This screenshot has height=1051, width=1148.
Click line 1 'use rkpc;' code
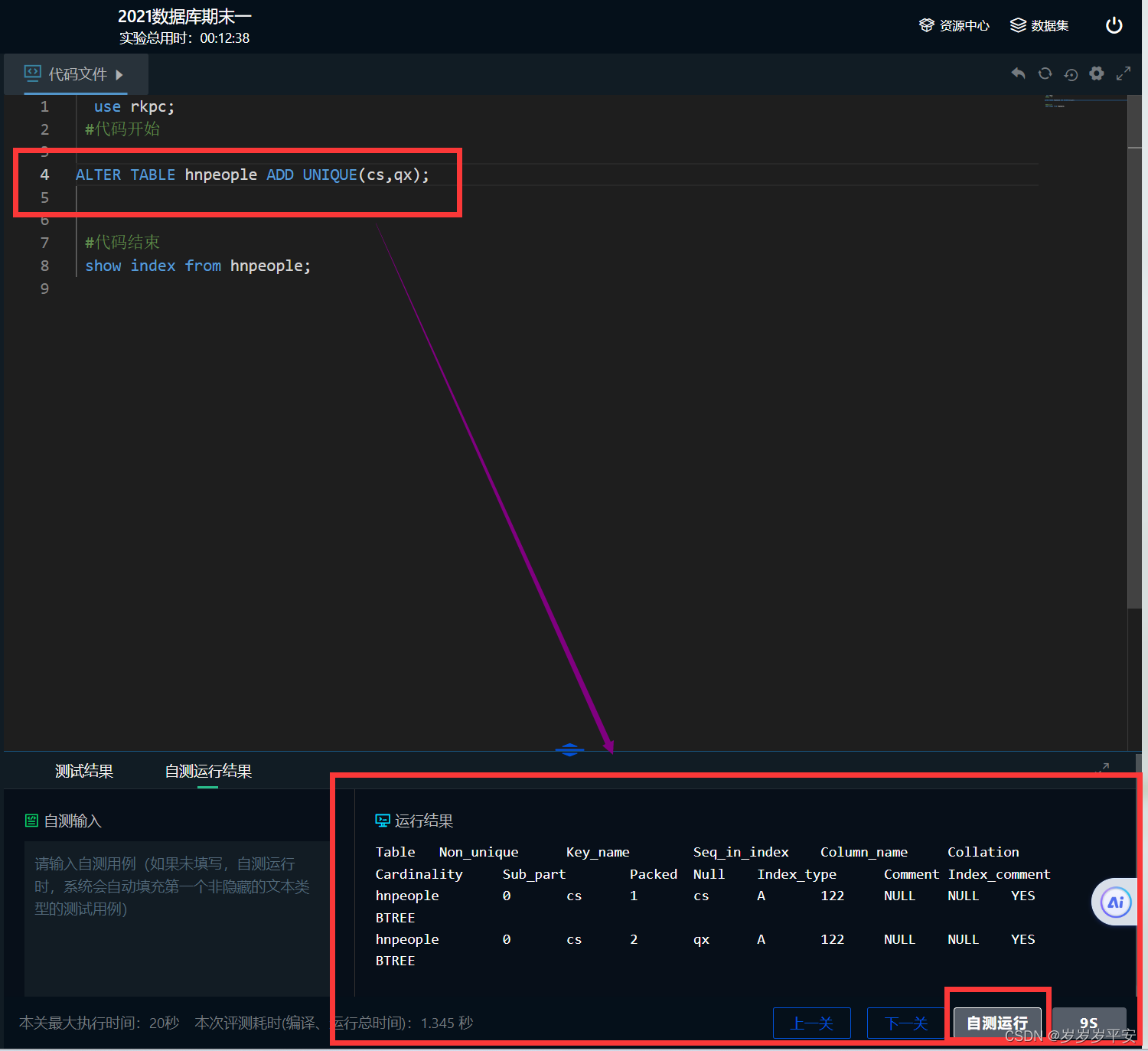pyautogui.click(x=134, y=106)
